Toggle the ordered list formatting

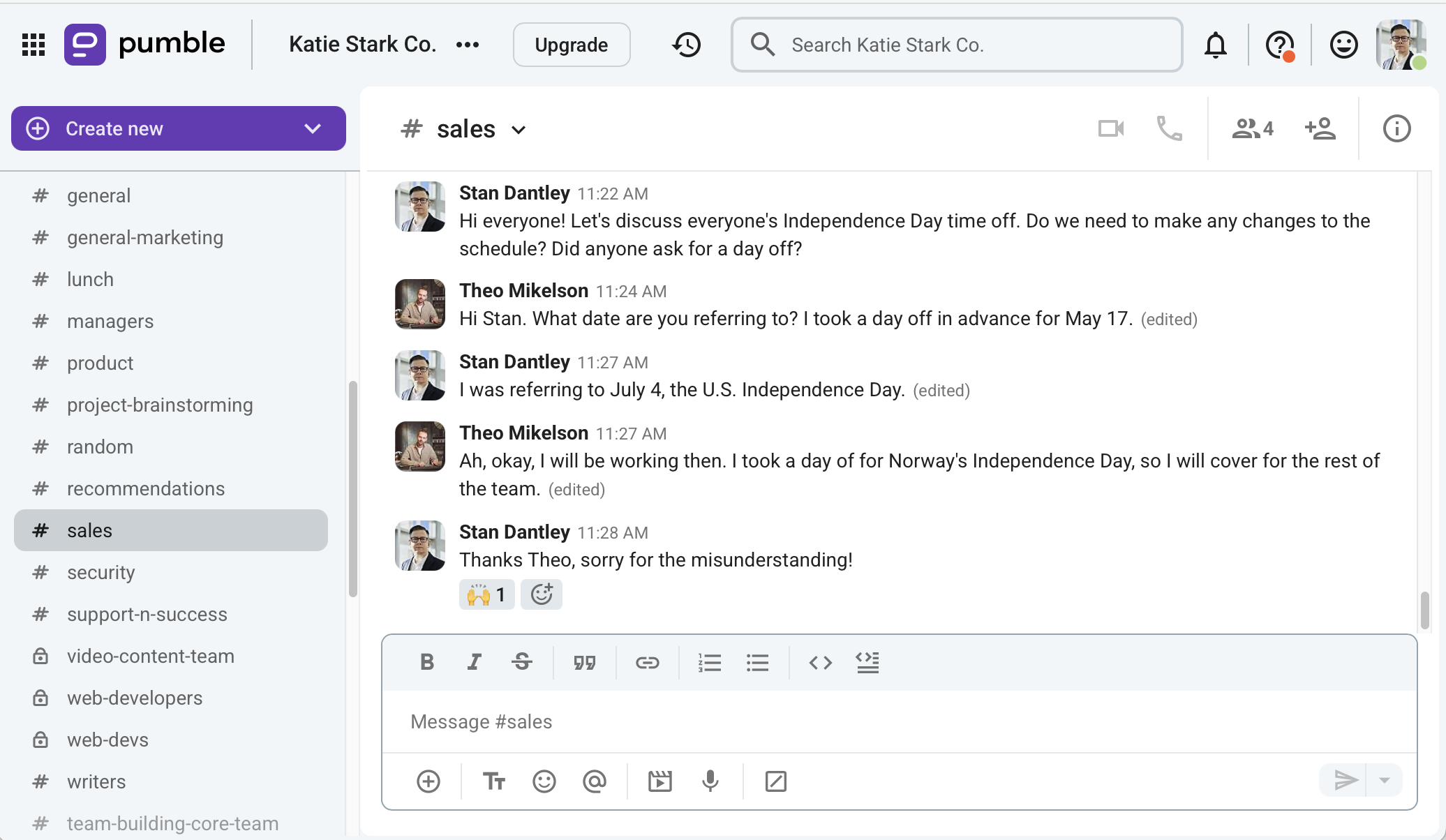click(x=710, y=662)
